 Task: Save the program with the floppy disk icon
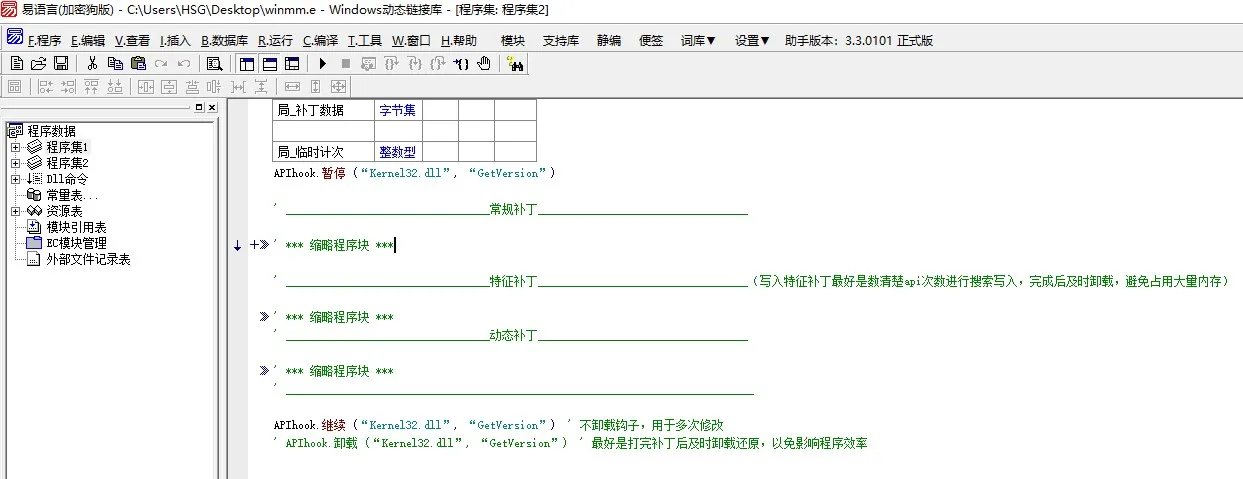[60, 64]
